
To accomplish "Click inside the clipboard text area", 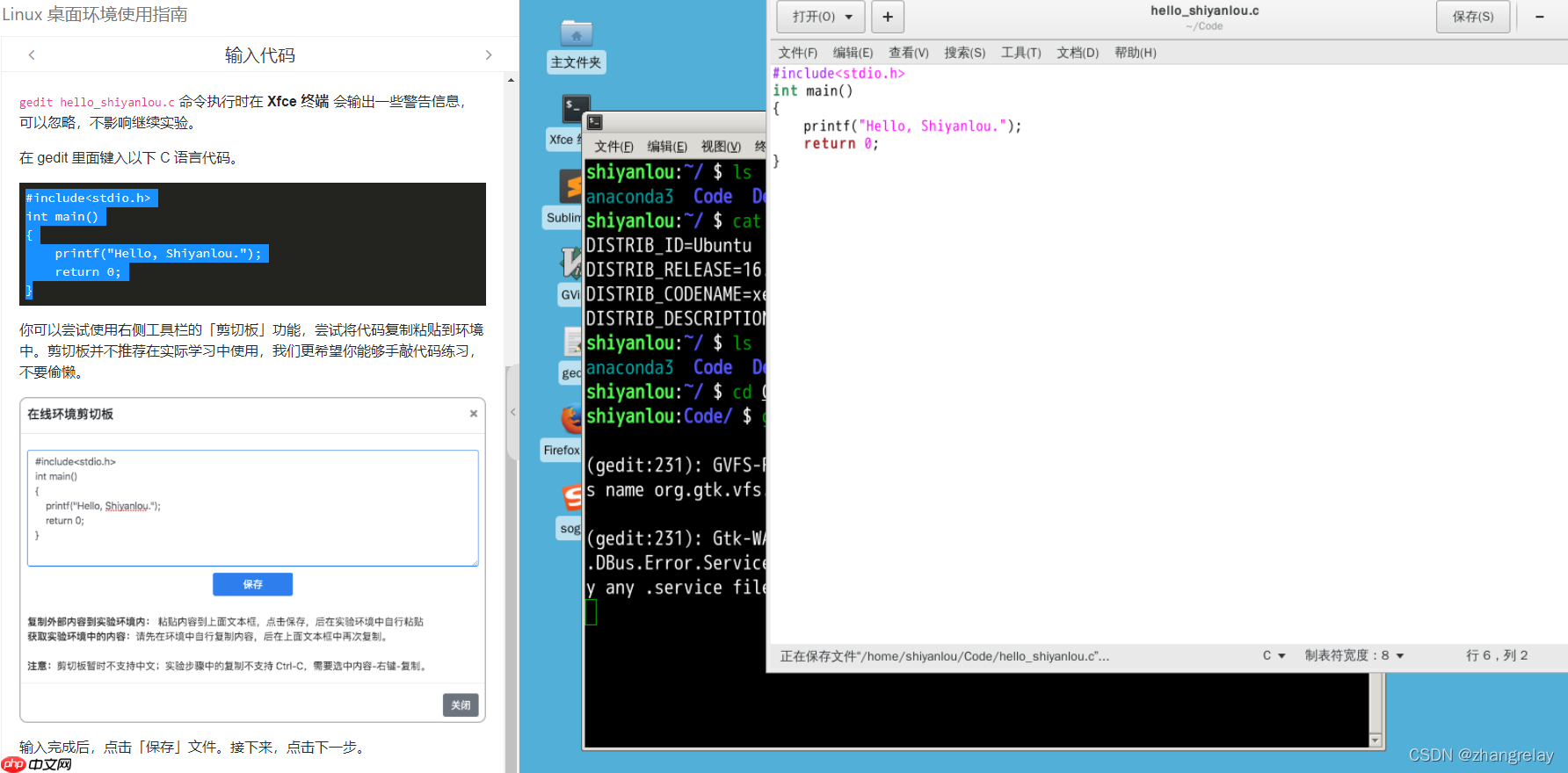I will point(252,508).
